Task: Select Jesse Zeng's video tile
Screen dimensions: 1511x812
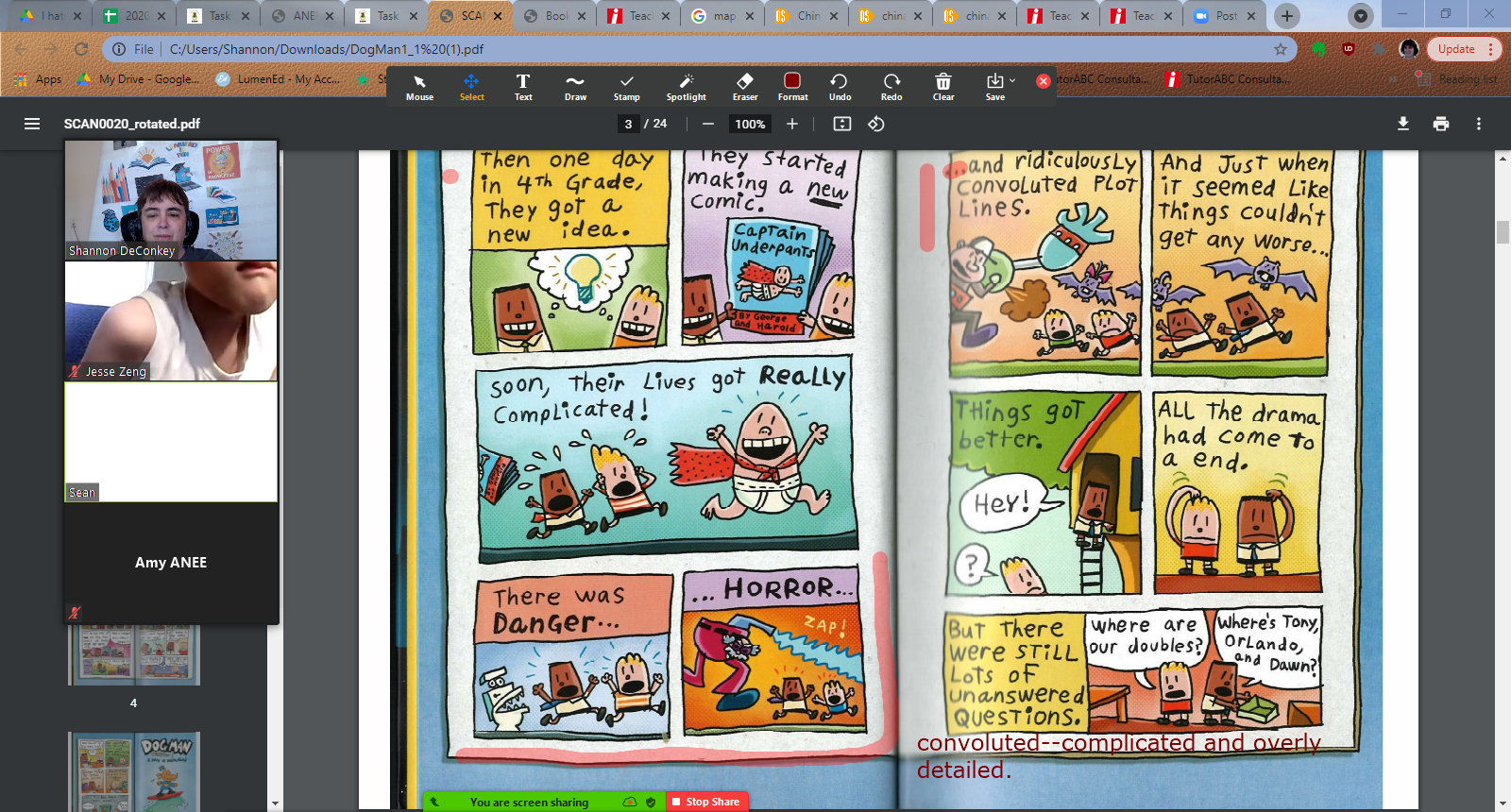Action: point(171,321)
